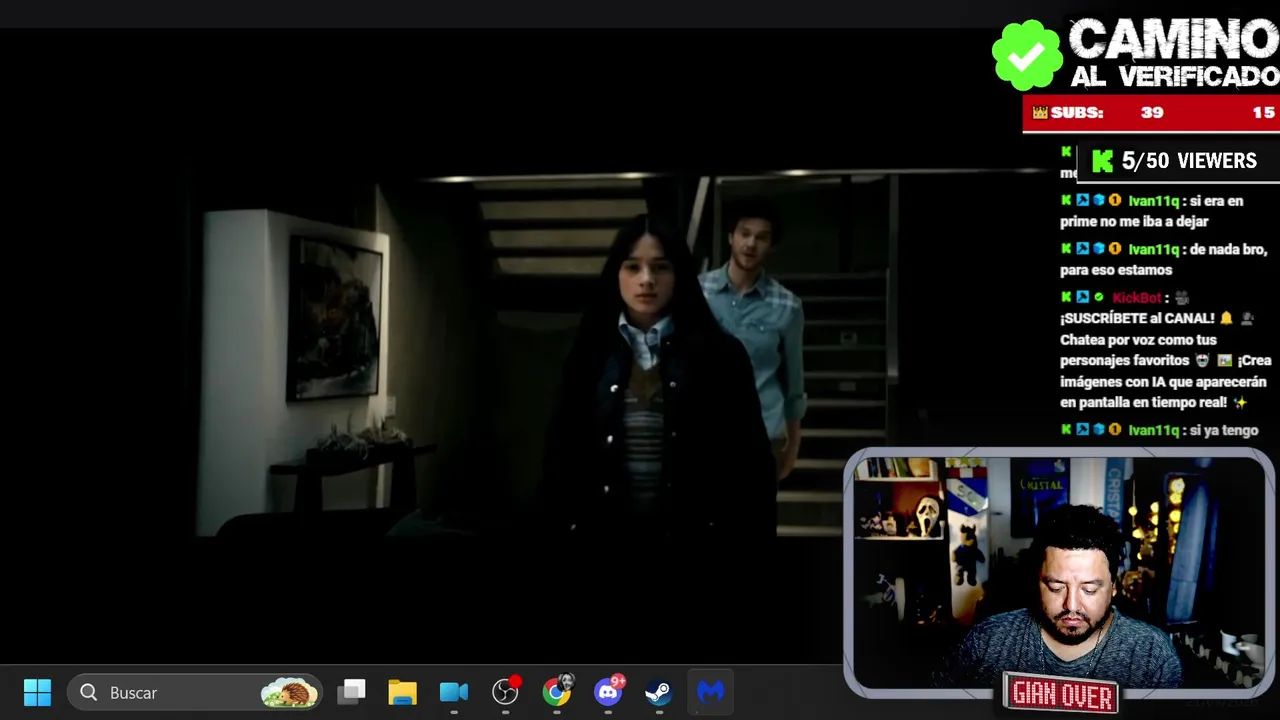Screen dimensions: 1280x720
Task: Open Steam from the taskbar
Action: click(658, 692)
